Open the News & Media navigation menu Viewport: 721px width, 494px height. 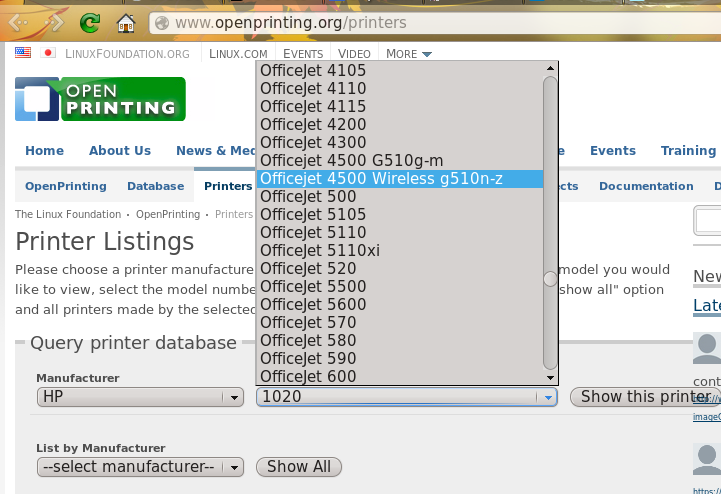[x=216, y=150]
